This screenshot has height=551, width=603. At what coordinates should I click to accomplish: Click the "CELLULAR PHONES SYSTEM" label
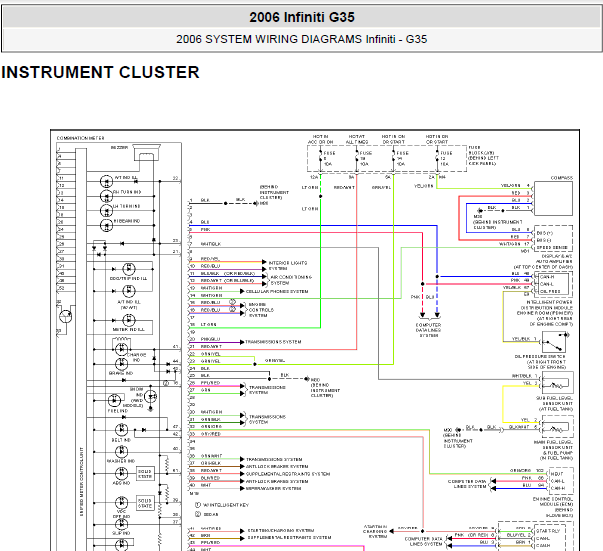coord(277,291)
